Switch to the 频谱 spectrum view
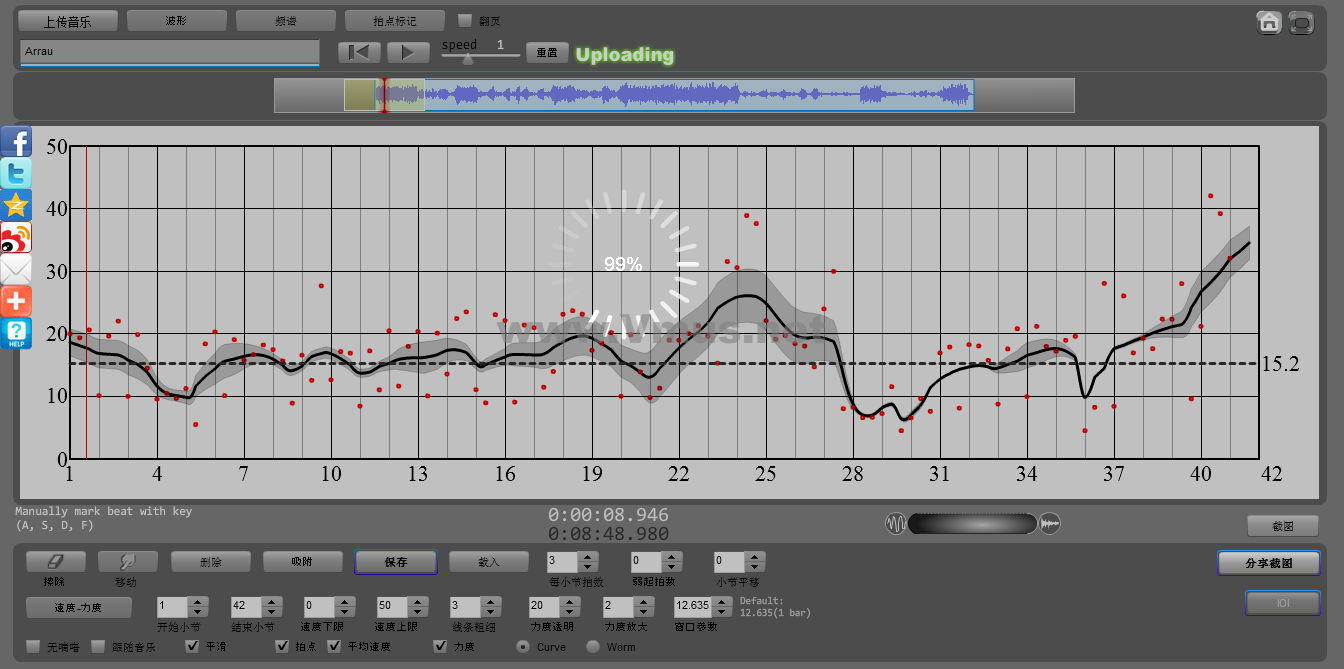The image size is (1344, 669). coord(285,20)
